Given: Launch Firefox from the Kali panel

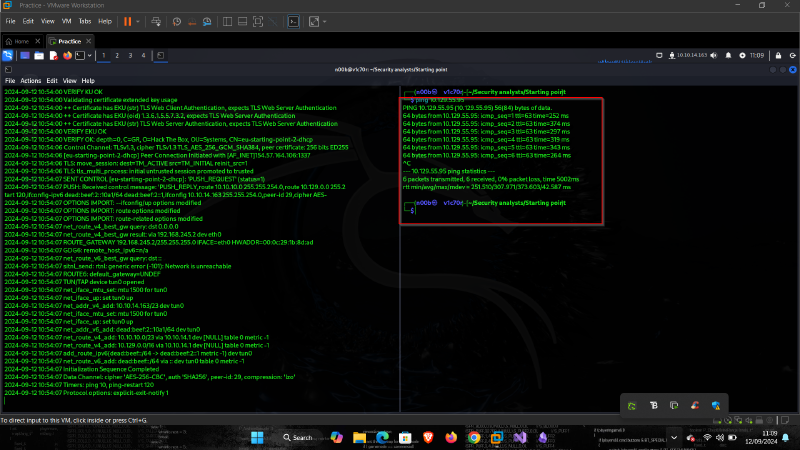Looking at the screenshot, I should (x=68, y=55).
